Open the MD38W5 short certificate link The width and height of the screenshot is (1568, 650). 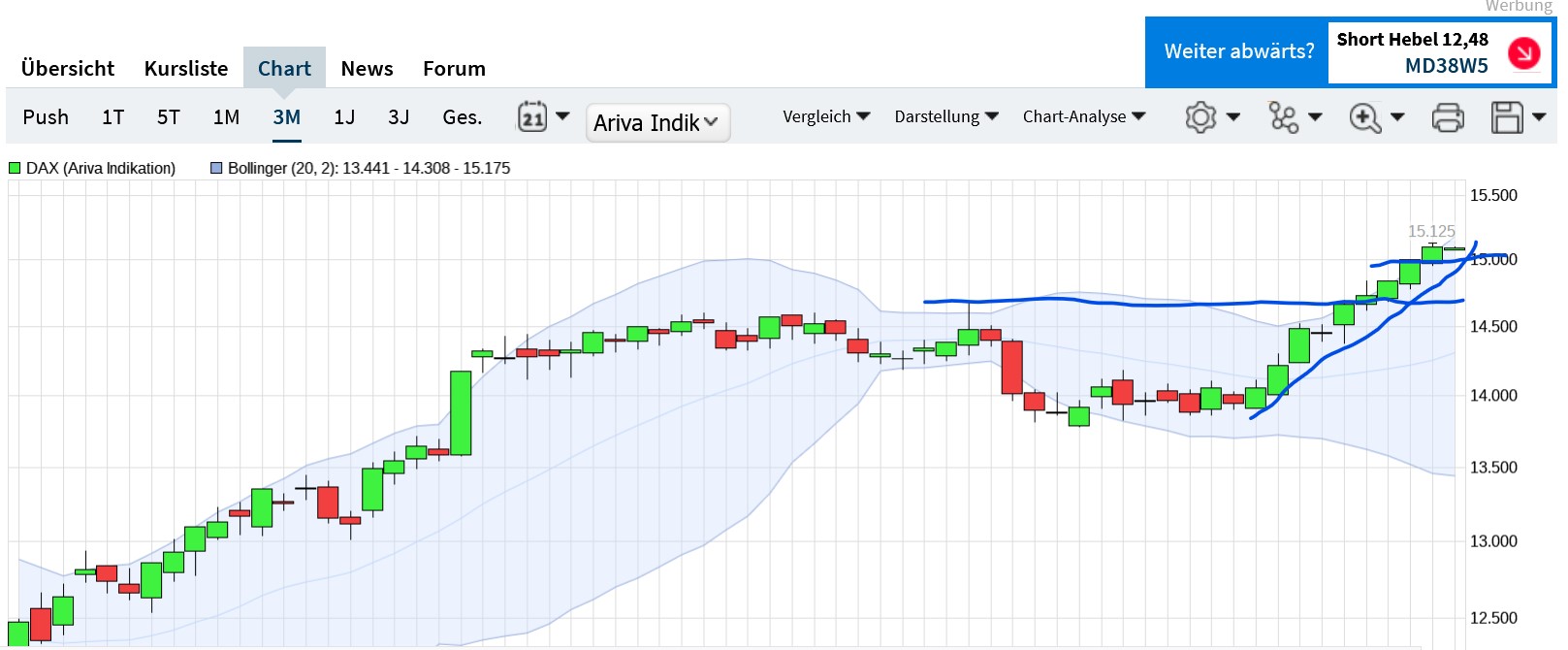pos(1446,66)
